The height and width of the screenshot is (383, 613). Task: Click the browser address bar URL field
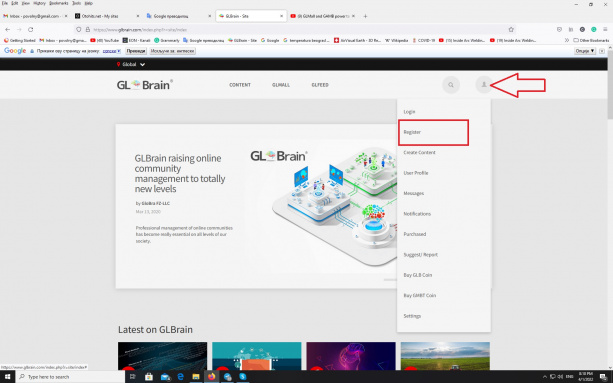pyautogui.click(x=295, y=29)
